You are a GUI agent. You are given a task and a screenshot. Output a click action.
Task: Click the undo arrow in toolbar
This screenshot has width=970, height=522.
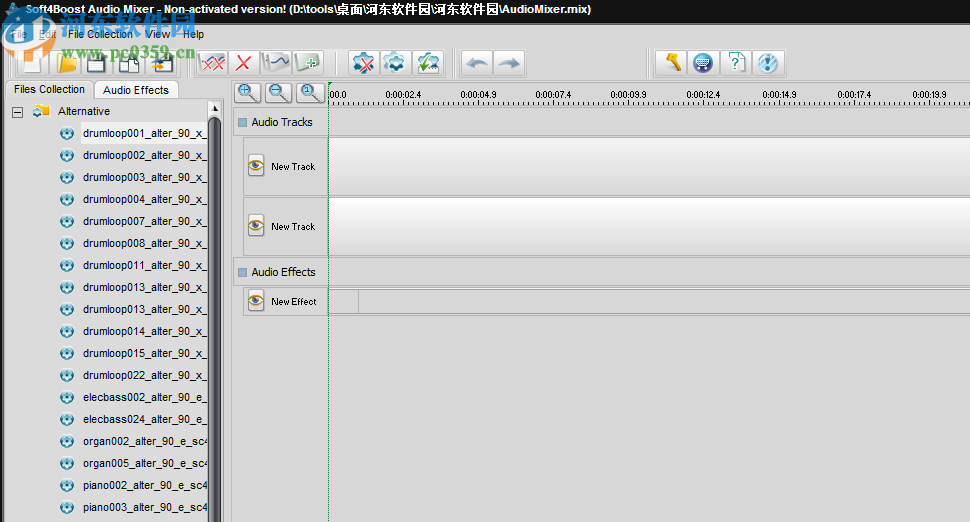click(477, 63)
